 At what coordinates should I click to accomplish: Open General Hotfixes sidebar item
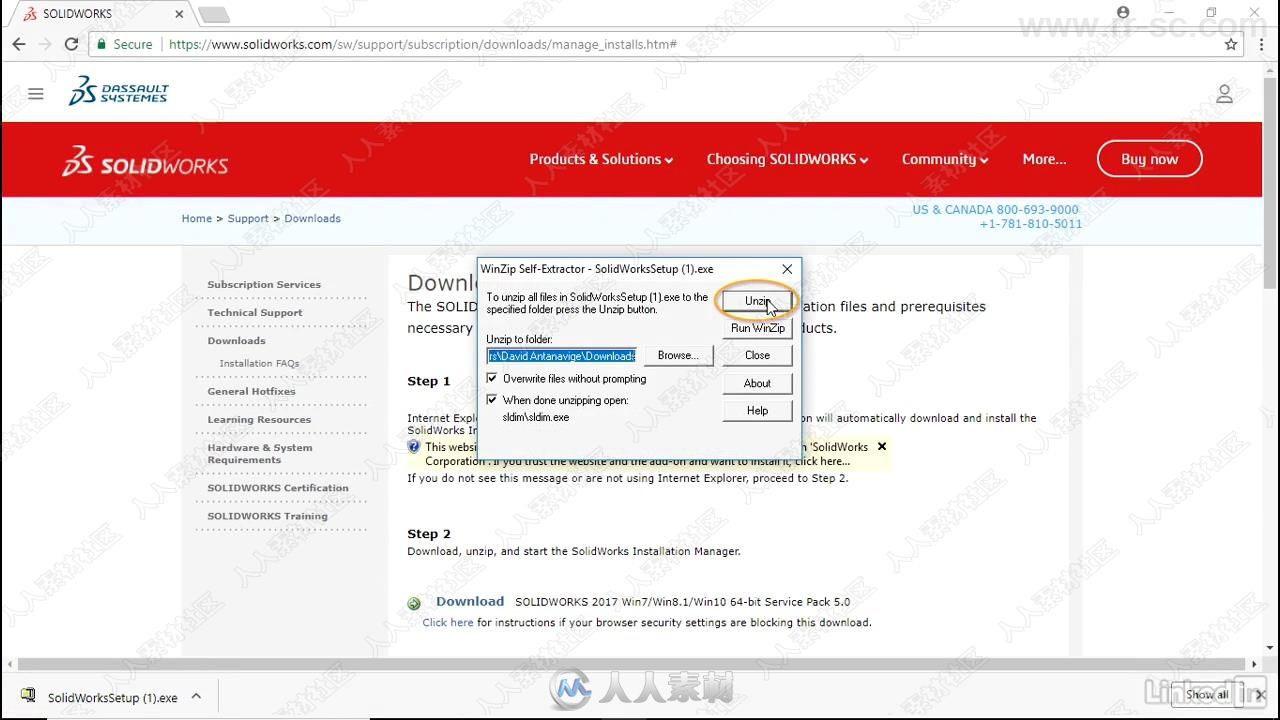(x=251, y=391)
